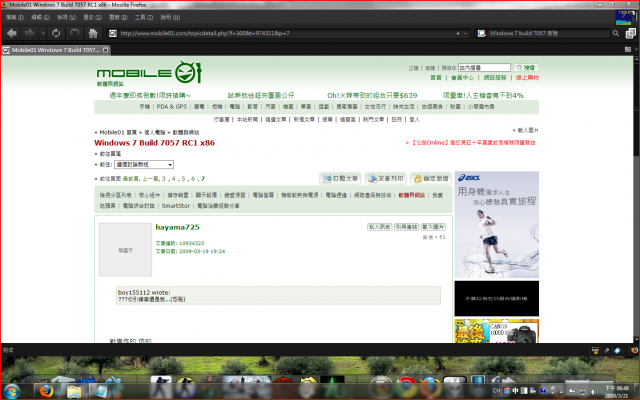Click the mobile01.com URL address field

[x=286, y=33]
